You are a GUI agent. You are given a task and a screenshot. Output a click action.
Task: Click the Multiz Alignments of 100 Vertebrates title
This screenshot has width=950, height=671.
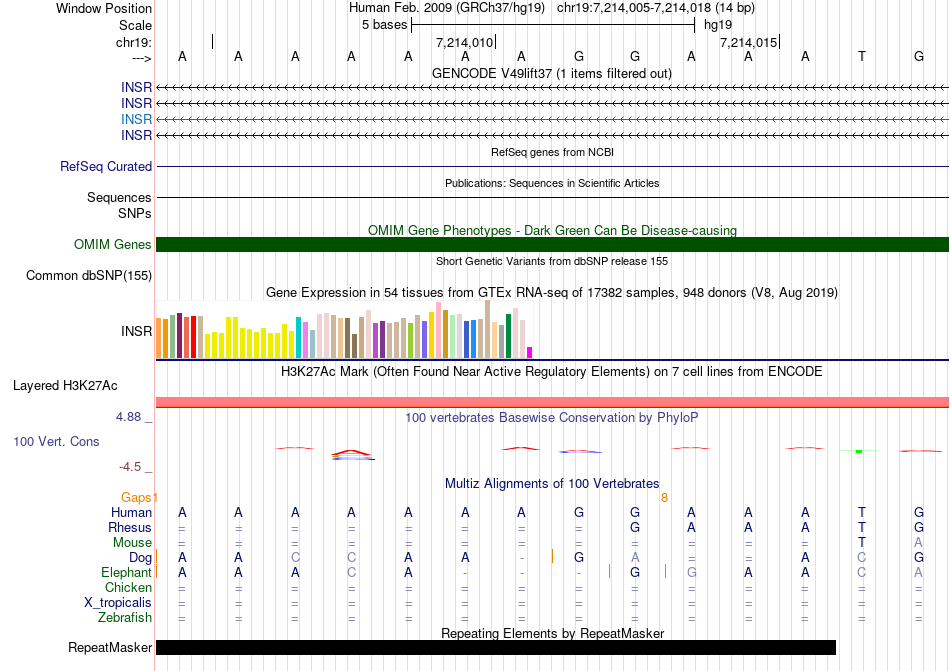552,484
